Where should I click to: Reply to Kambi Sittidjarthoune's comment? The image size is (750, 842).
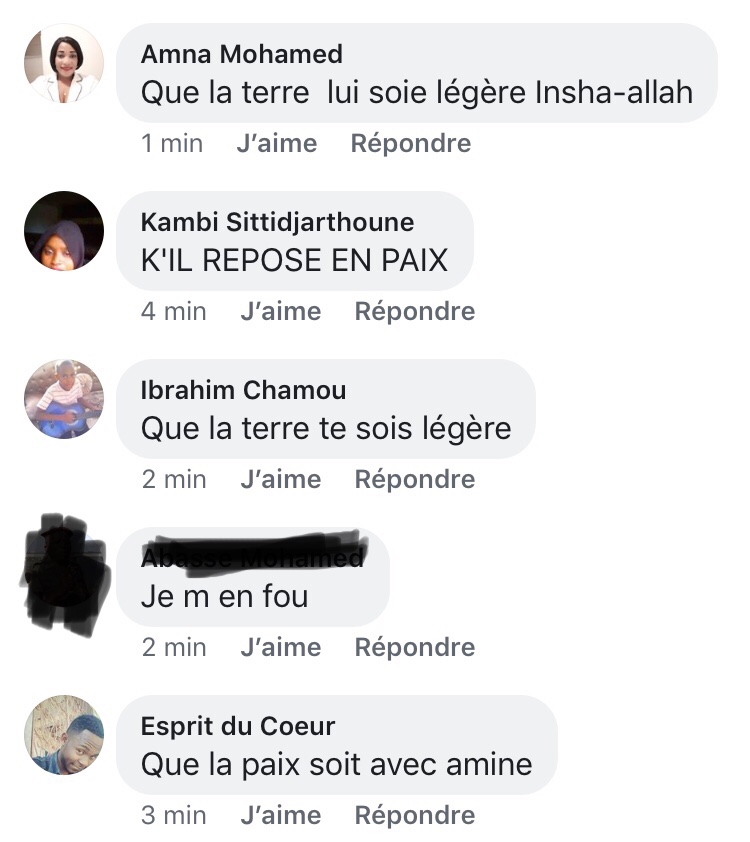[x=415, y=312]
